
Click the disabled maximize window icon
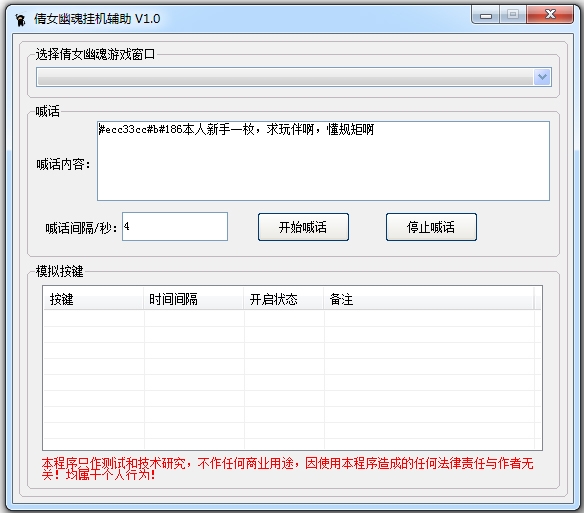pos(513,15)
